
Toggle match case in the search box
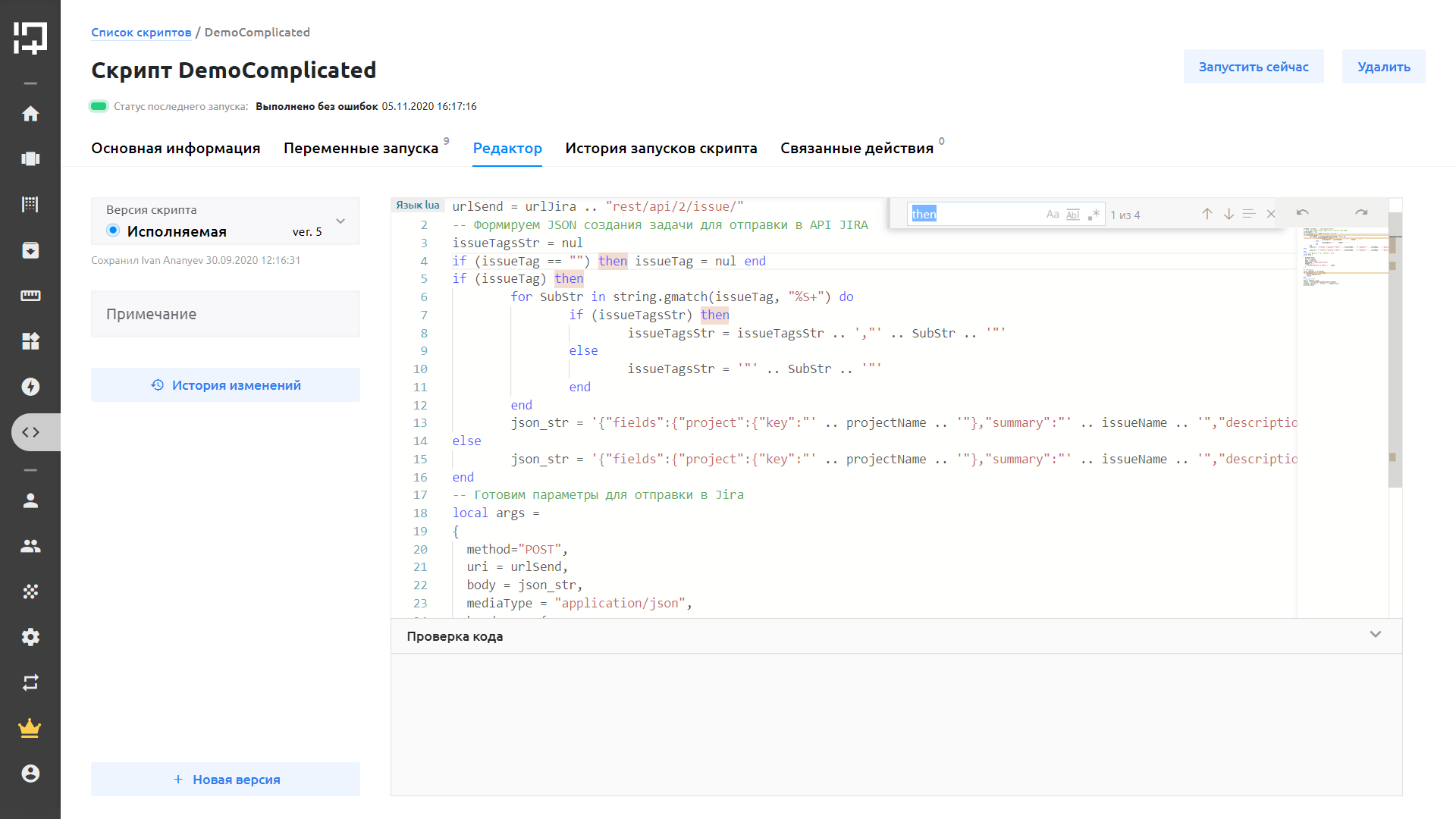tap(1052, 215)
